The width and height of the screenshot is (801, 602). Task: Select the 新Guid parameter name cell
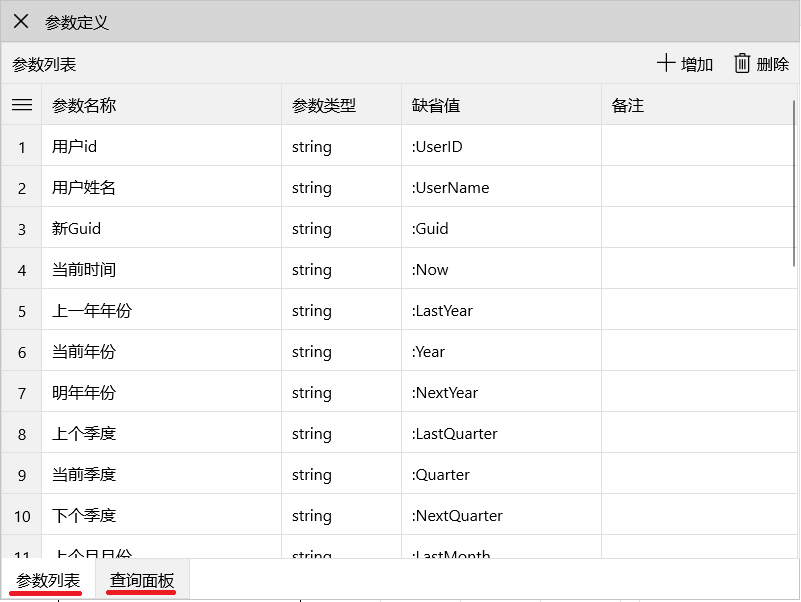click(161, 228)
